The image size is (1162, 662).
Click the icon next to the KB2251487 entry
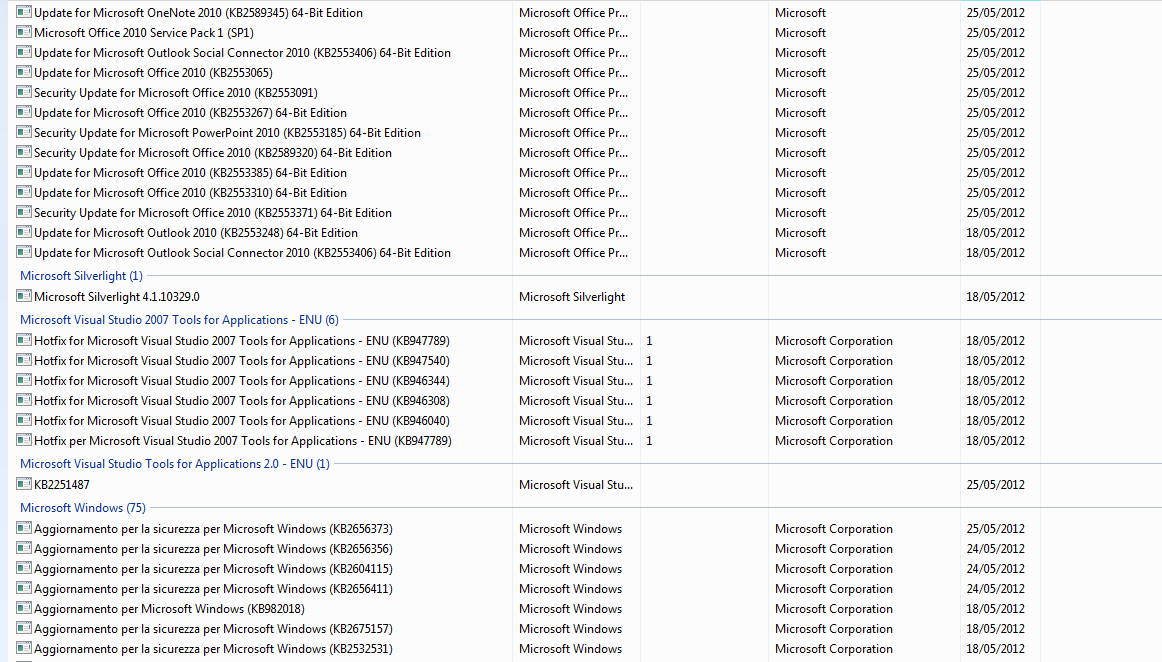[24, 484]
